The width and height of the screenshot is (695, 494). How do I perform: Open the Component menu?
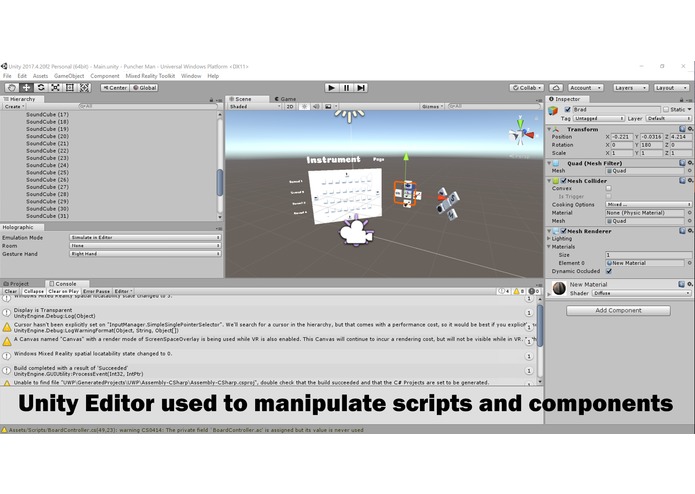[105, 76]
